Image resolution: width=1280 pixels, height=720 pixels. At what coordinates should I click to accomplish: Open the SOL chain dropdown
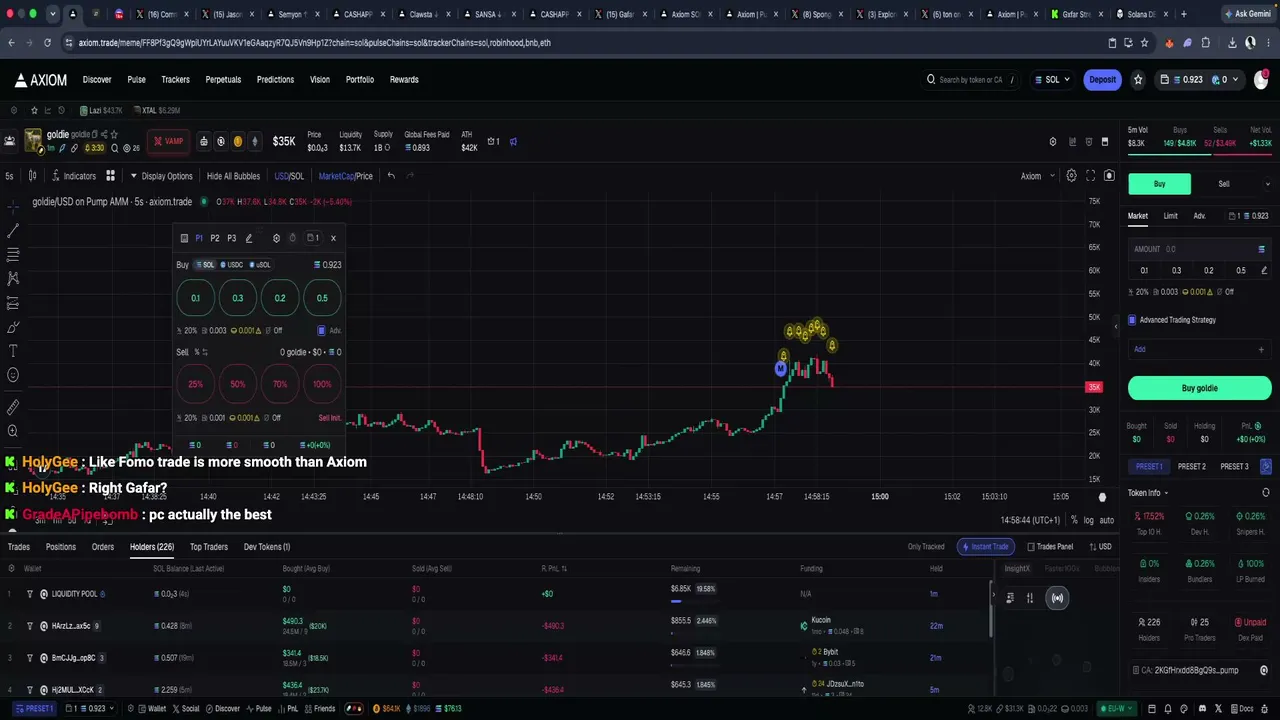(1052, 80)
